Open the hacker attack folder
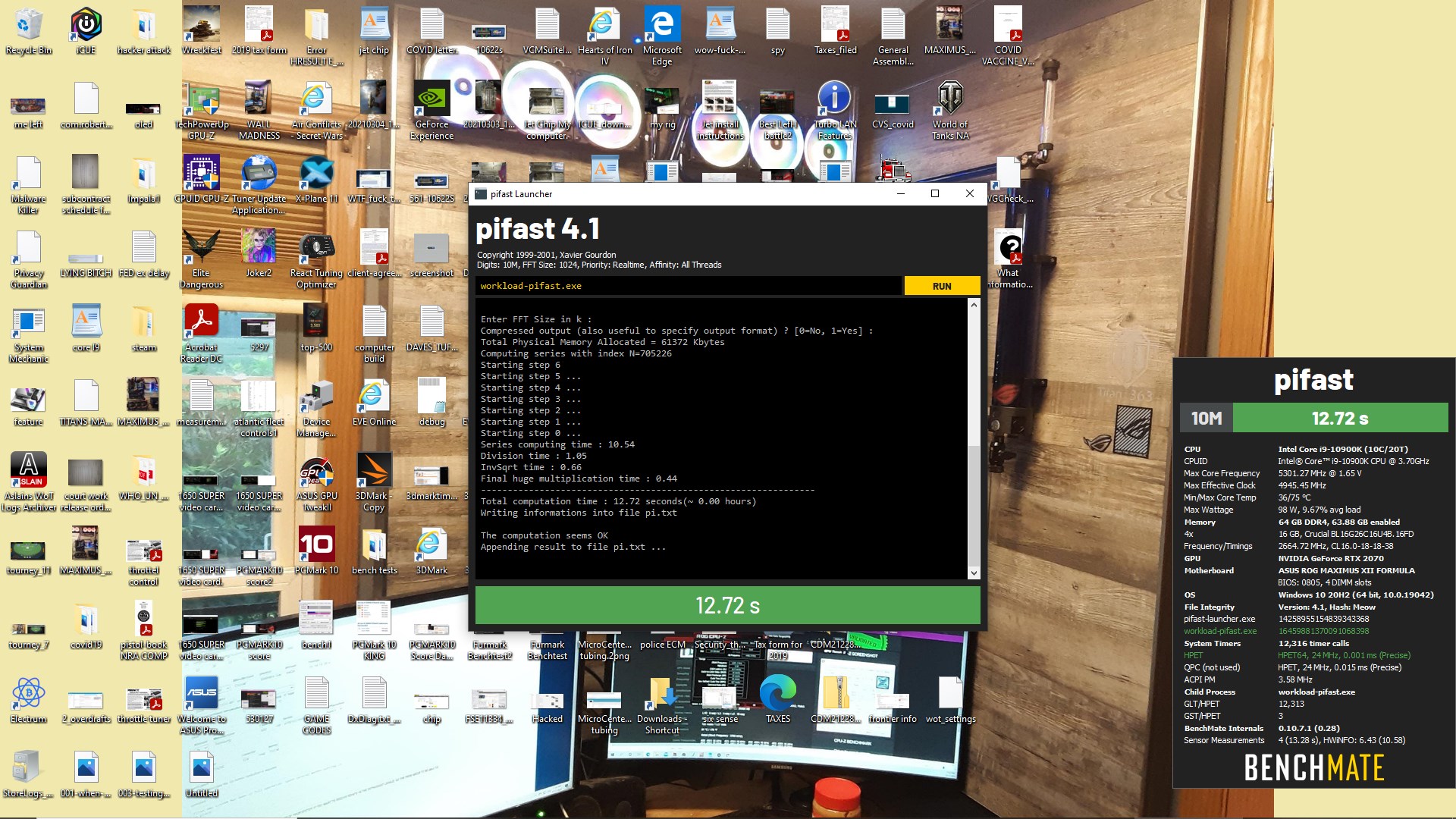This screenshot has height=819, width=1456. [143, 31]
